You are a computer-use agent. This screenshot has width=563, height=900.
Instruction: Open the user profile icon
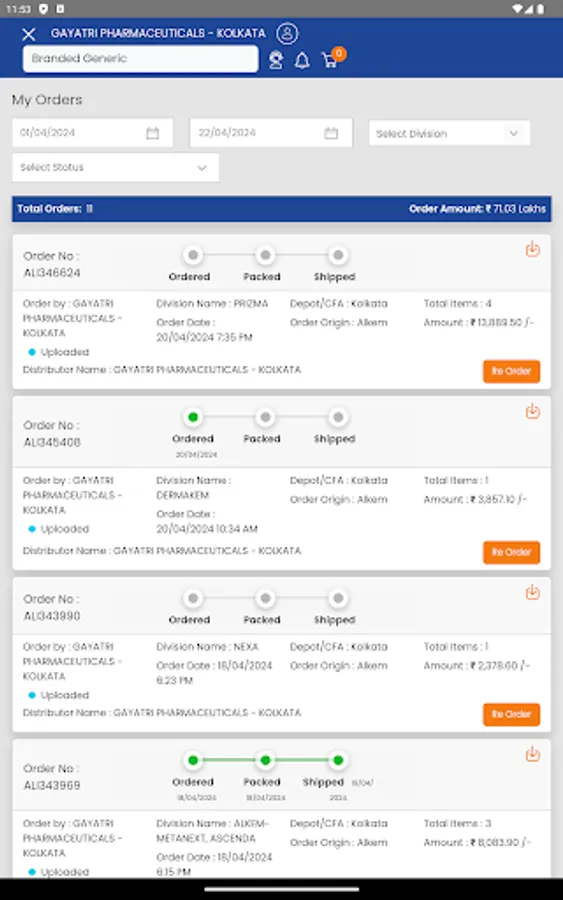[287, 33]
